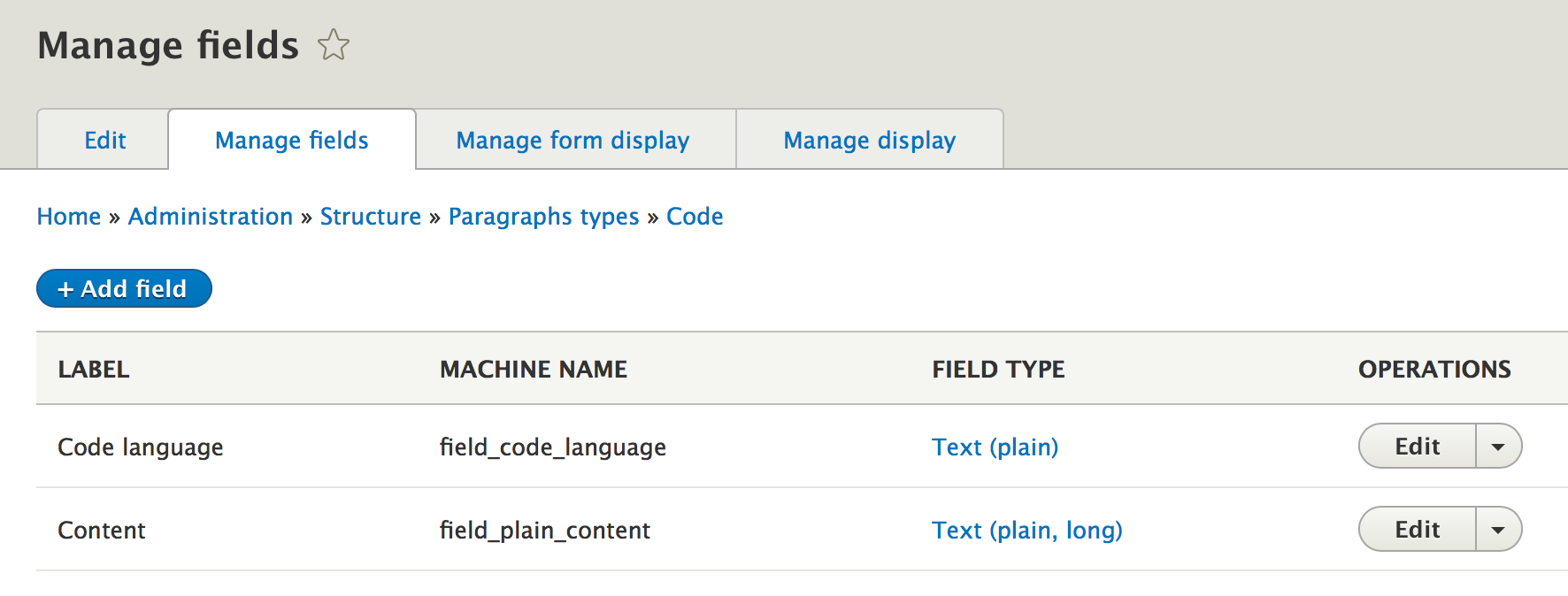Click the MACHINE NAME column header

tap(534, 370)
